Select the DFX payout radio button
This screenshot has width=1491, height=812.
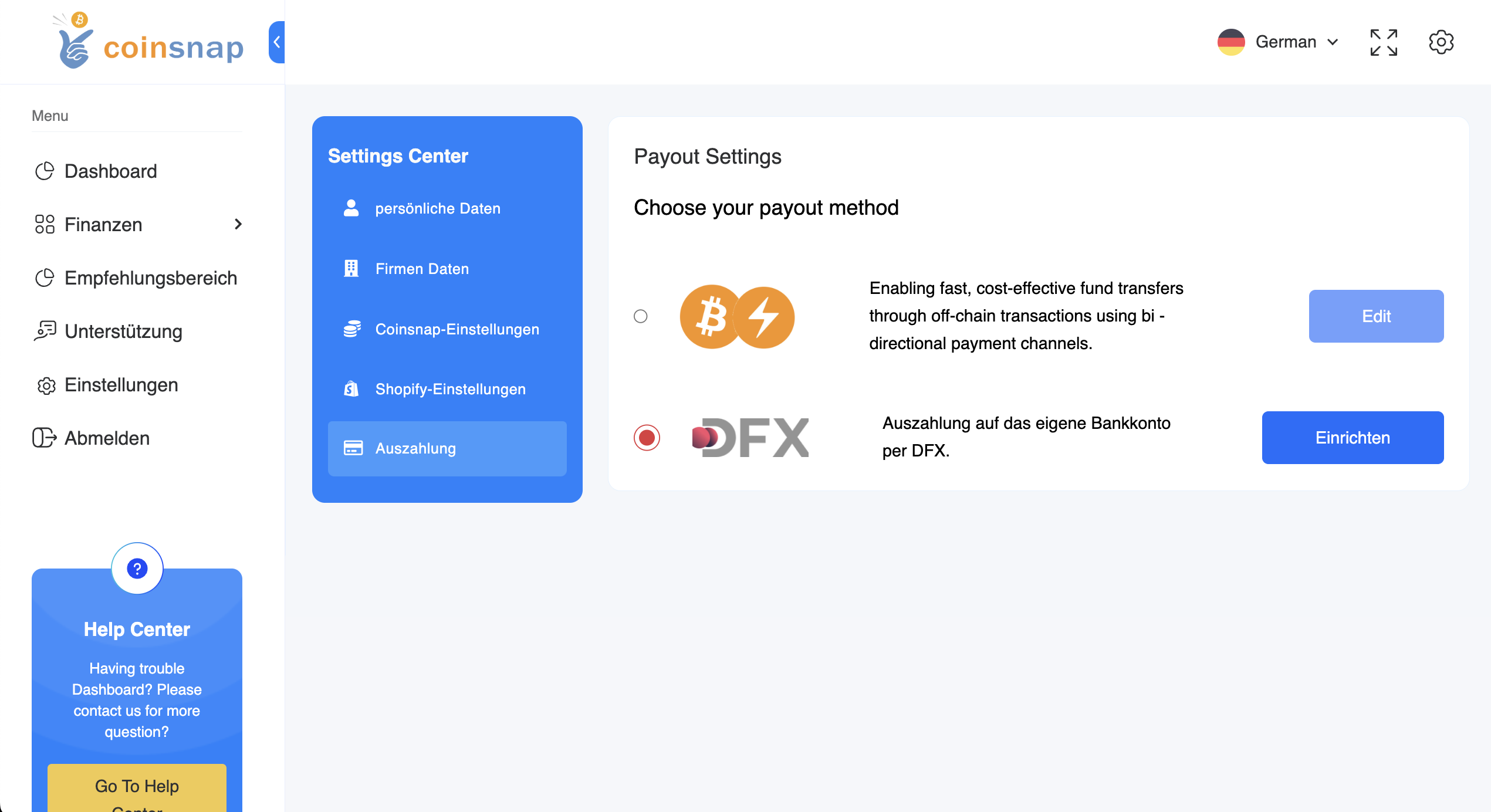click(647, 438)
